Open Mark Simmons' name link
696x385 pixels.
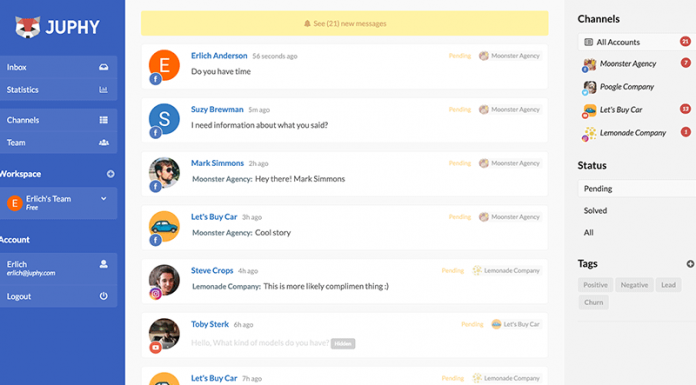[x=217, y=163]
